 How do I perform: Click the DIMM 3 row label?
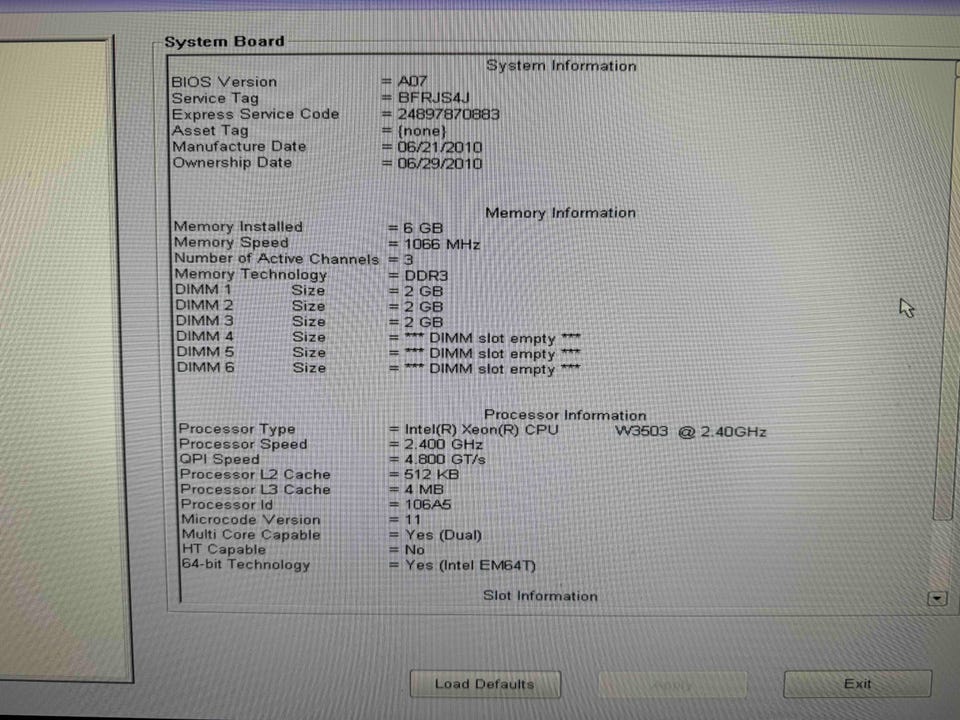point(204,321)
